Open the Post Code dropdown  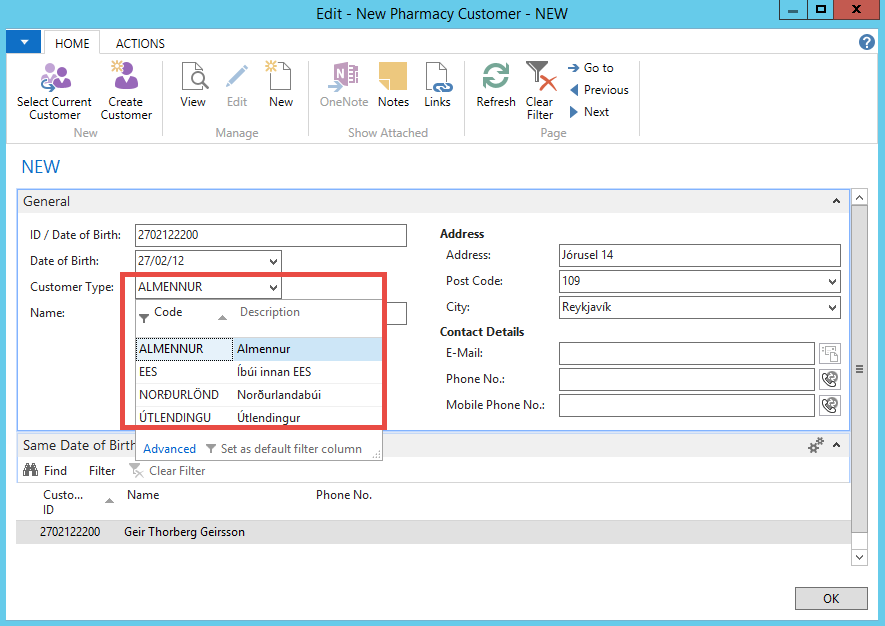coord(833,282)
